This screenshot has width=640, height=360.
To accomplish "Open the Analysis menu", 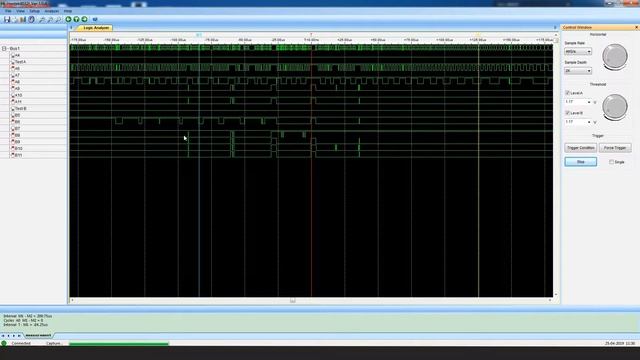I will [x=51, y=11].
